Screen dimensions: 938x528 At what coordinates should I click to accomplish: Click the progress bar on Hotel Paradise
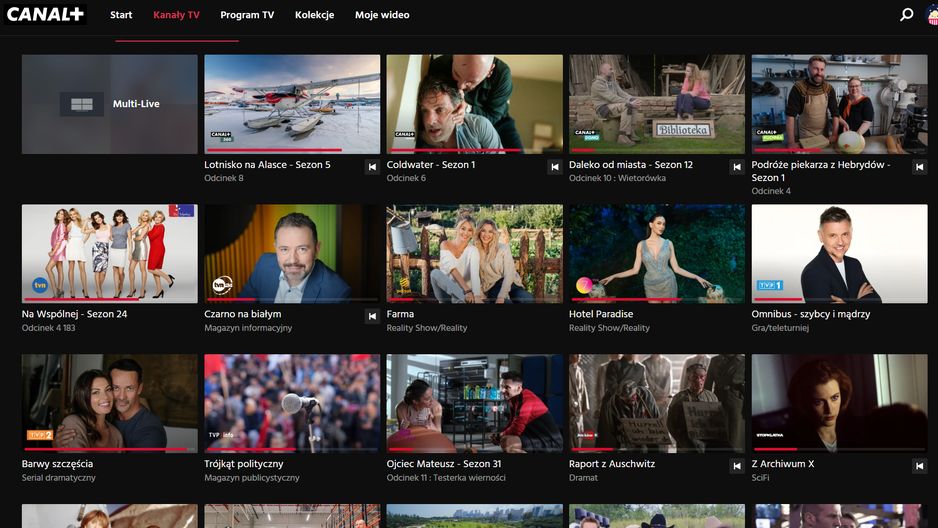[657, 299]
